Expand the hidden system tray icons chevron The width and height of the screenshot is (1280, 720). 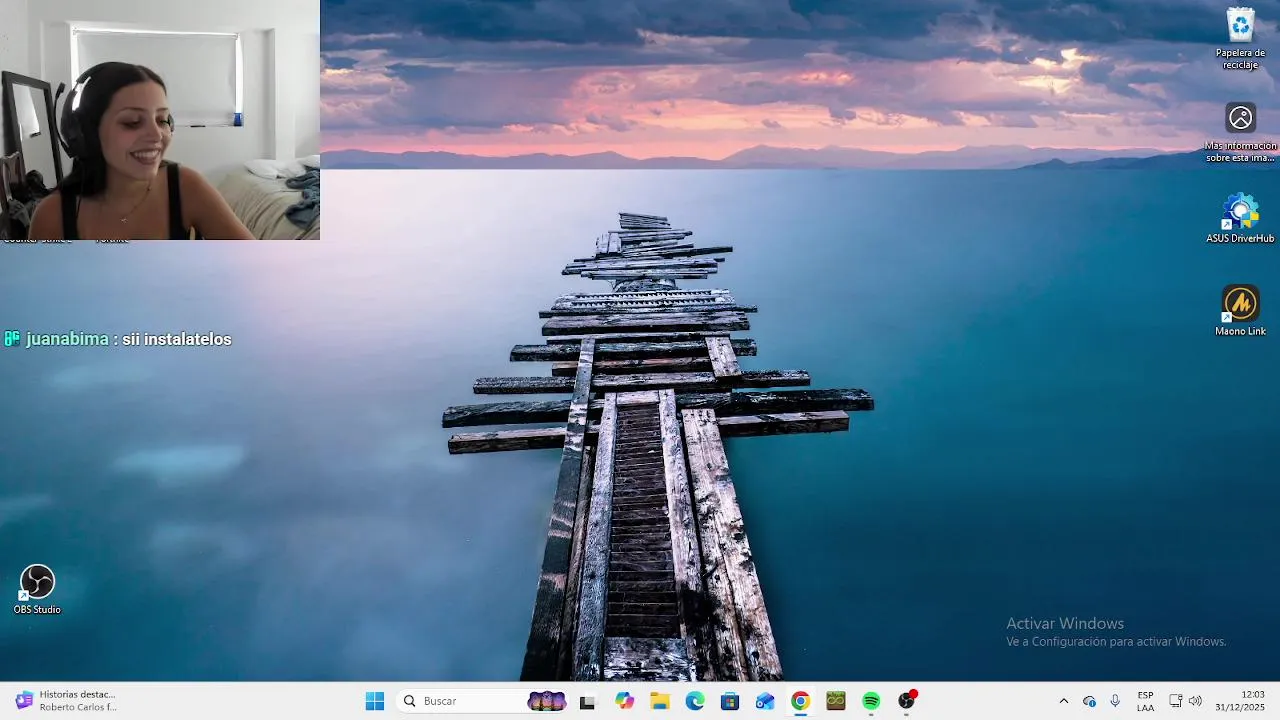1063,701
